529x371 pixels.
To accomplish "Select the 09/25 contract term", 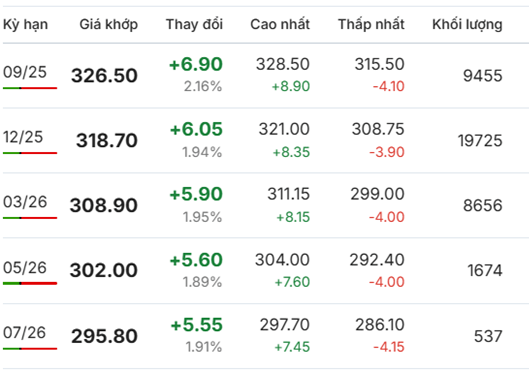I will 25,72.
